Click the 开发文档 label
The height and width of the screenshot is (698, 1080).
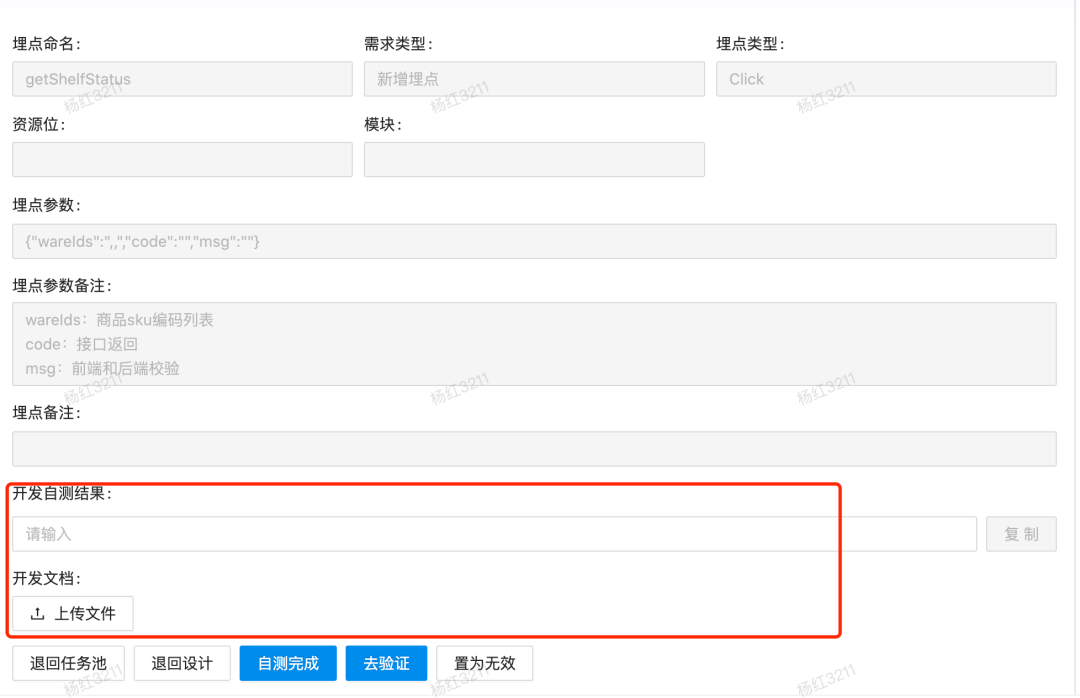pyautogui.click(x=47, y=579)
